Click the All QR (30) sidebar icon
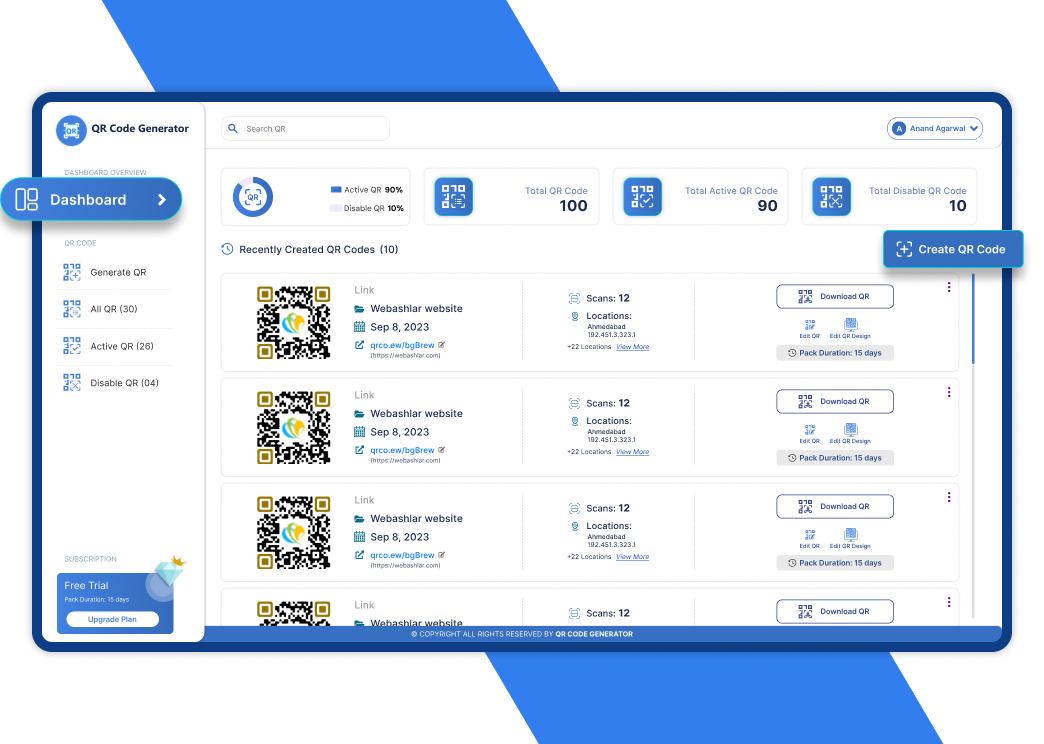Screen dimensions: 1044x744 pos(72,309)
